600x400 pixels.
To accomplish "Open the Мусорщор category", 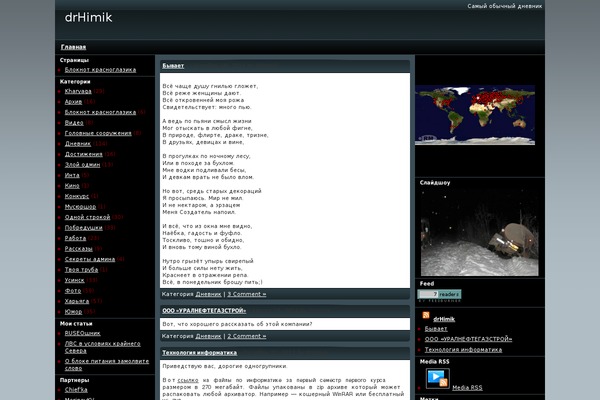I will tap(80, 207).
